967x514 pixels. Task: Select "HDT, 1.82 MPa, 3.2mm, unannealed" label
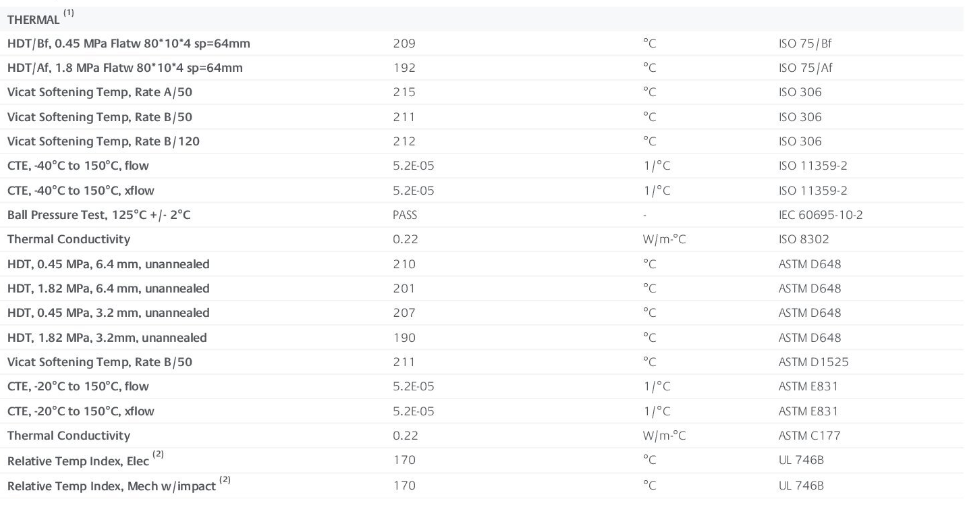(107, 337)
